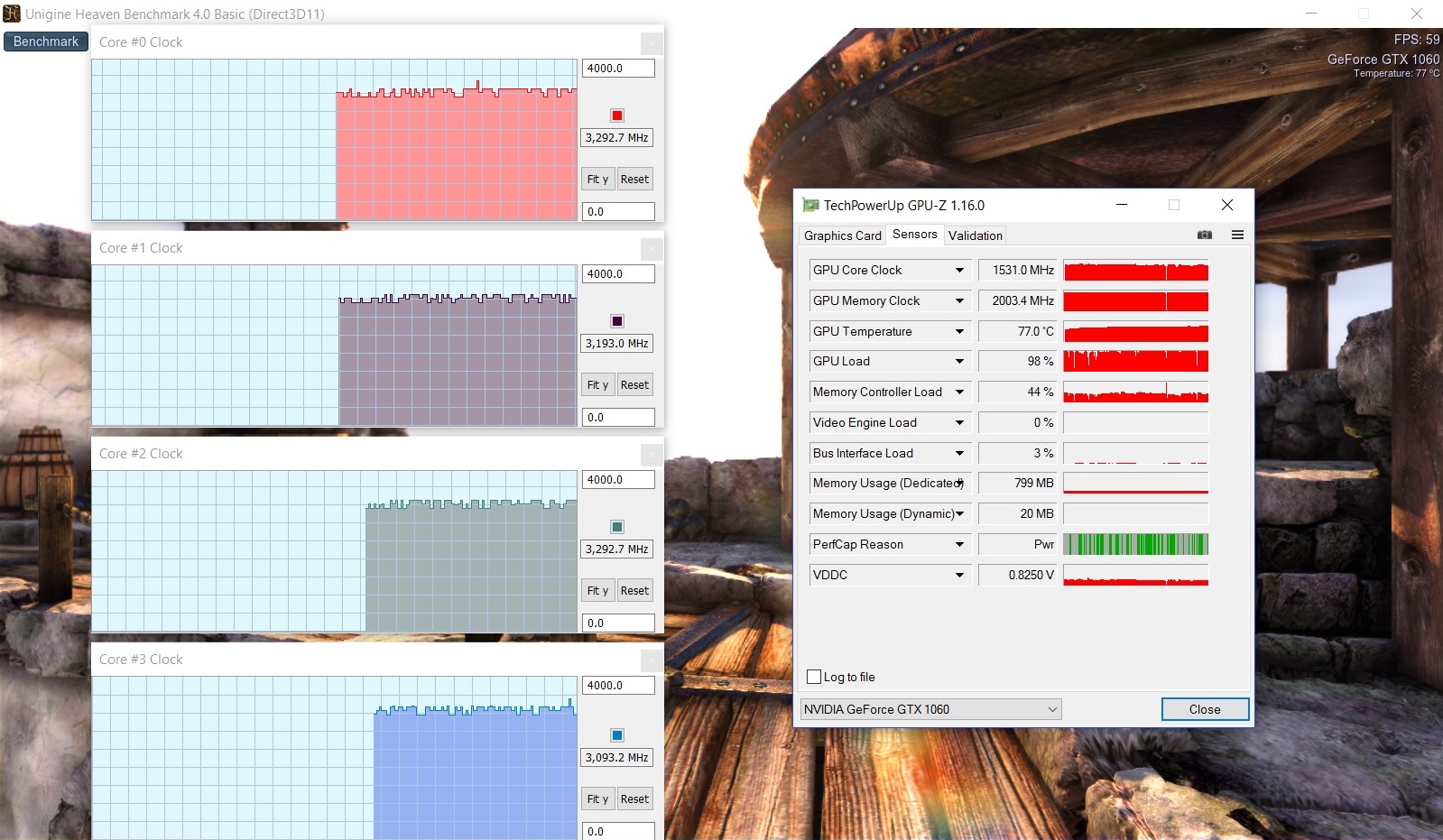Screen dimensions: 1443x840
Task: Close the Core #3 Clock panel
Action: click(652, 660)
